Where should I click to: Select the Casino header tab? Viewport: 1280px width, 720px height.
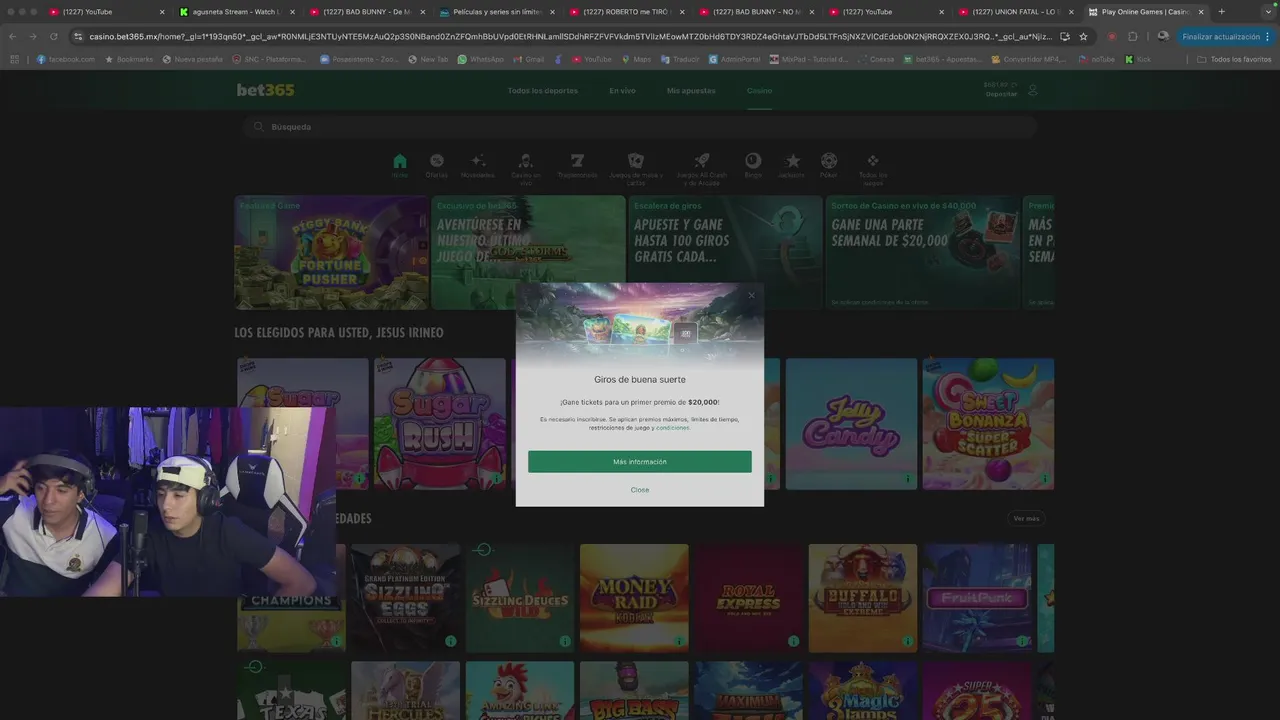(759, 91)
